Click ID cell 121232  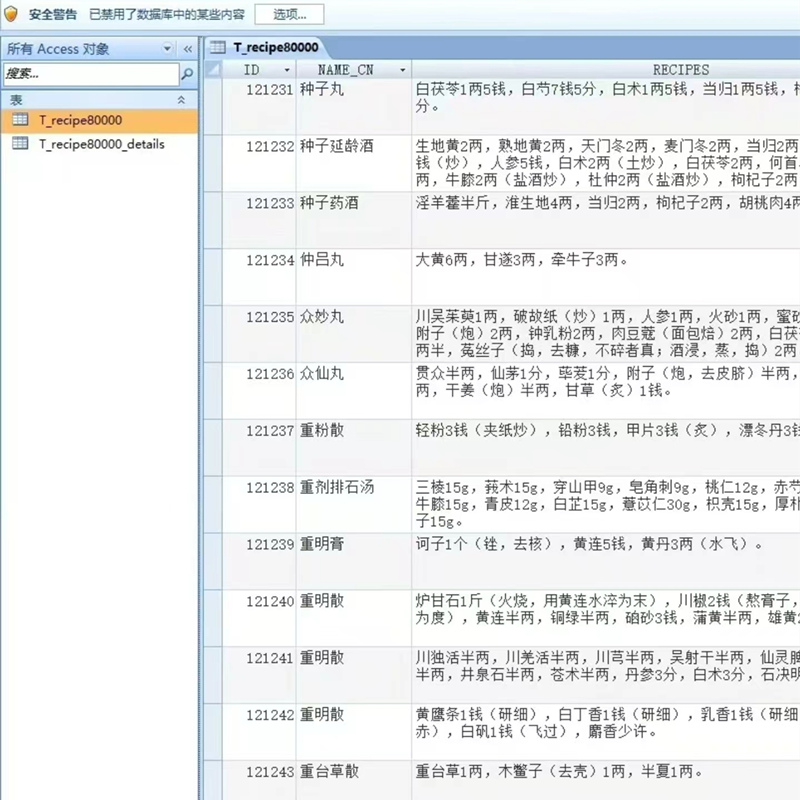click(x=259, y=163)
